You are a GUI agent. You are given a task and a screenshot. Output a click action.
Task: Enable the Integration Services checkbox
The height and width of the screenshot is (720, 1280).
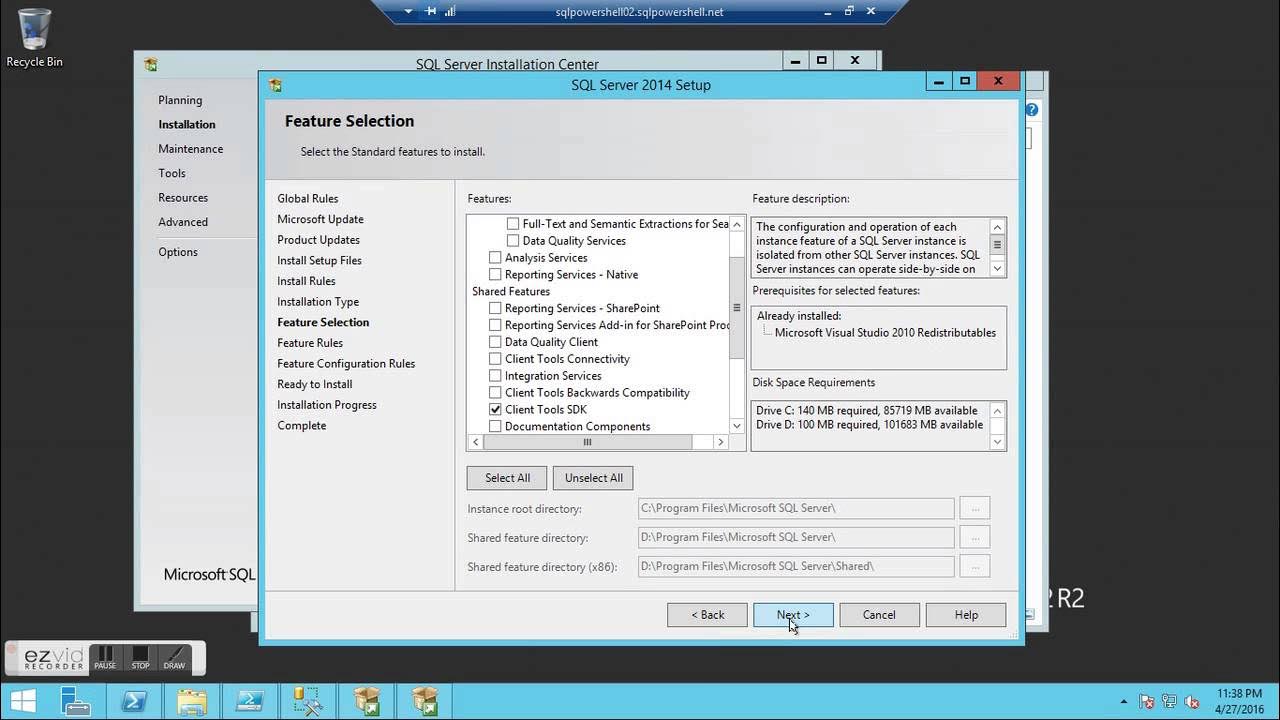(495, 376)
